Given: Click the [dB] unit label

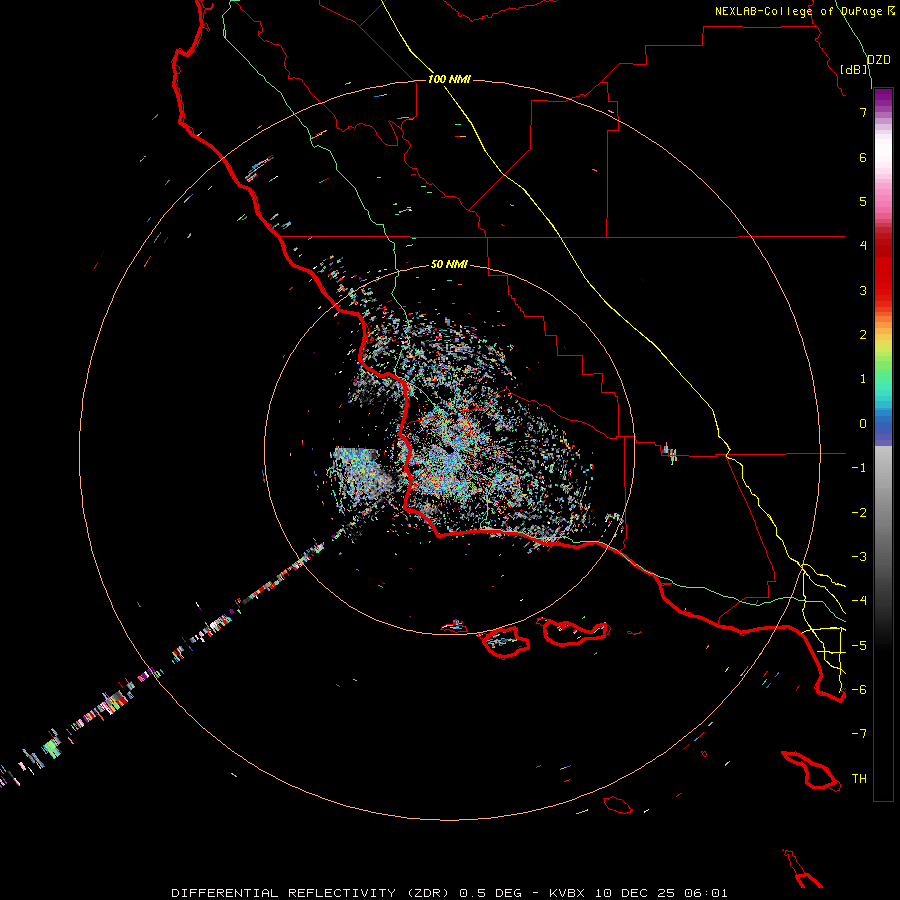Looking at the screenshot, I should point(854,69).
